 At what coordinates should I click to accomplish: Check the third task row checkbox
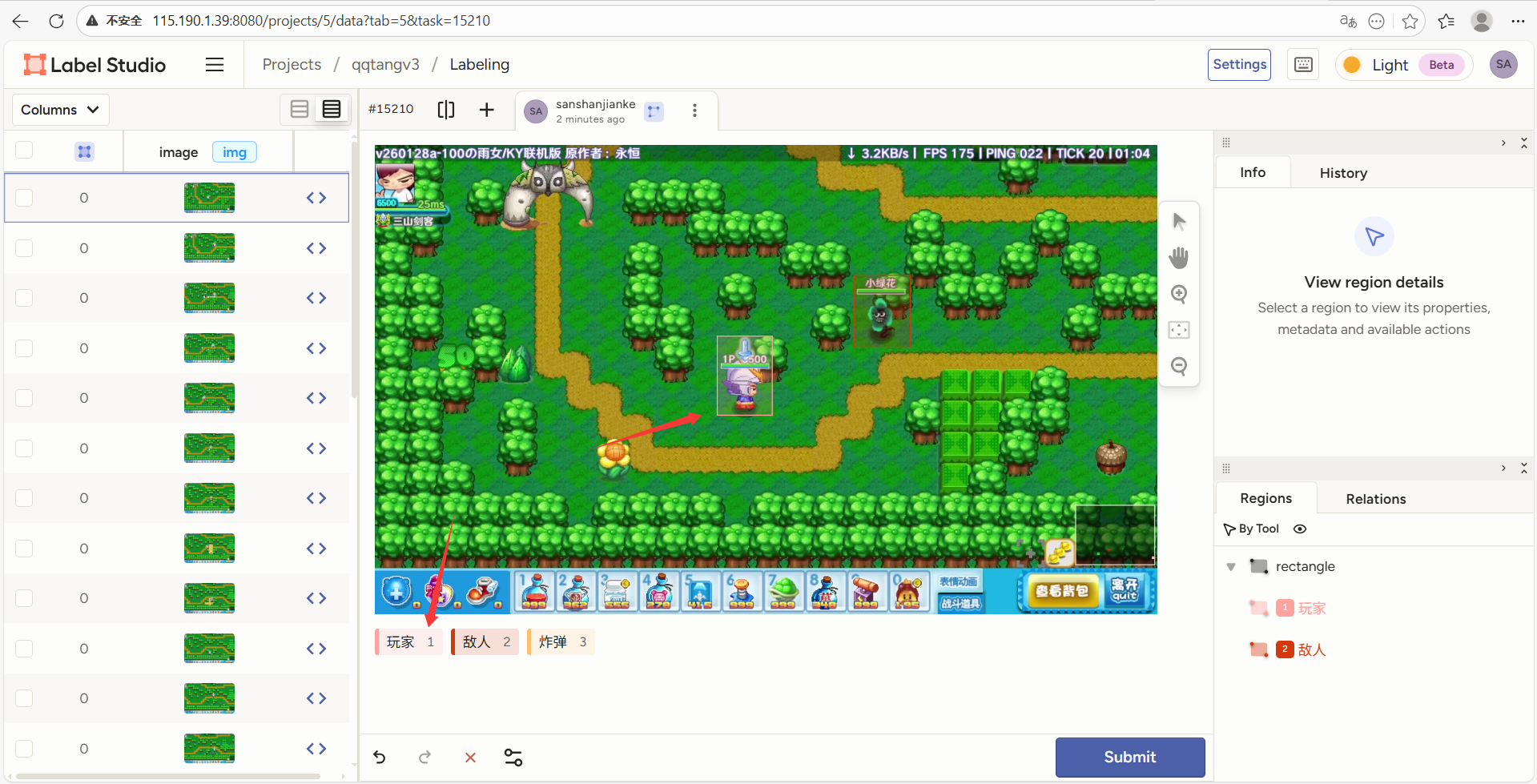(x=24, y=298)
